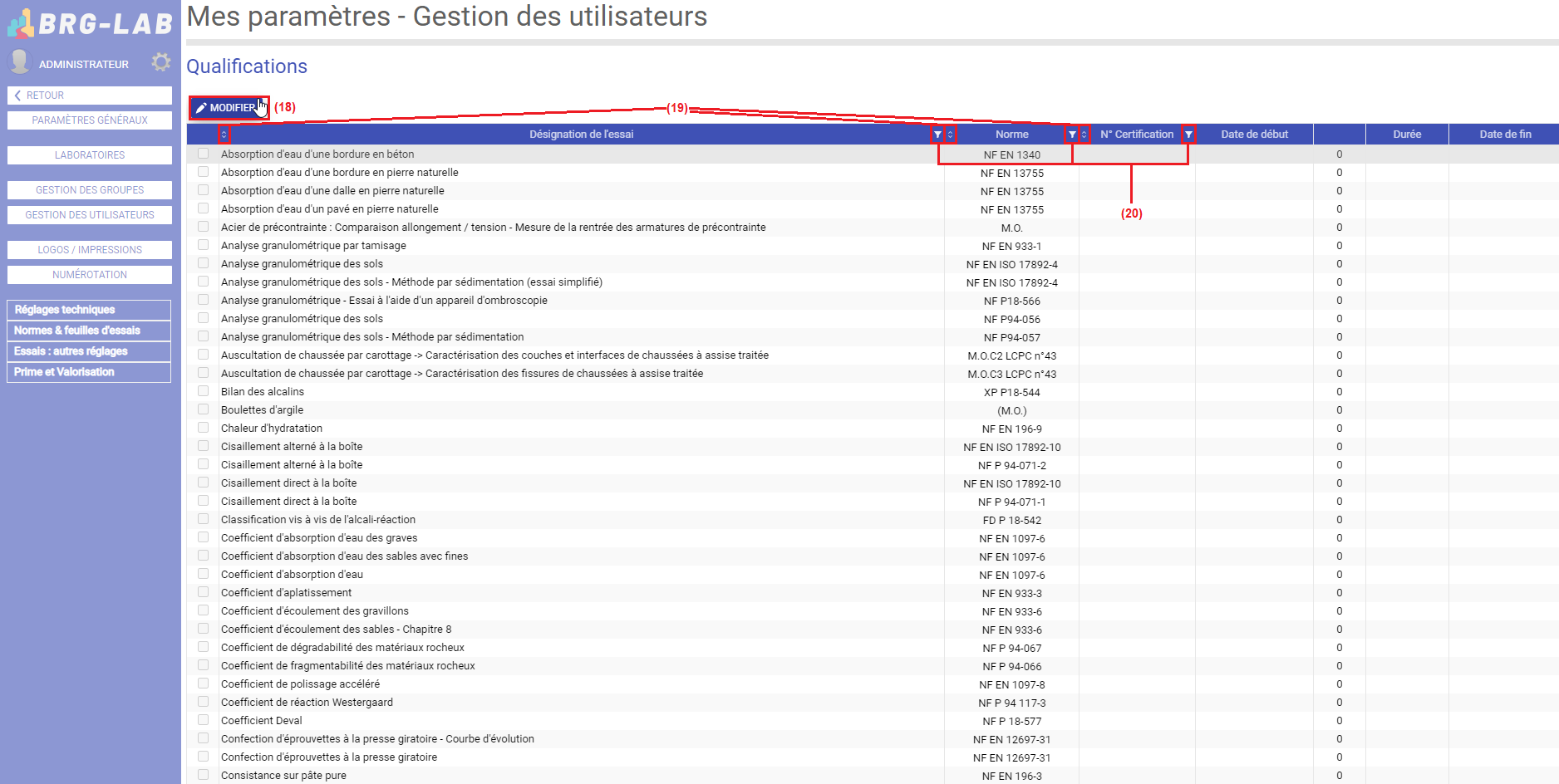Click norm cell NF EN 1097-8
Image resolution: width=1559 pixels, height=784 pixels.
click(1011, 685)
